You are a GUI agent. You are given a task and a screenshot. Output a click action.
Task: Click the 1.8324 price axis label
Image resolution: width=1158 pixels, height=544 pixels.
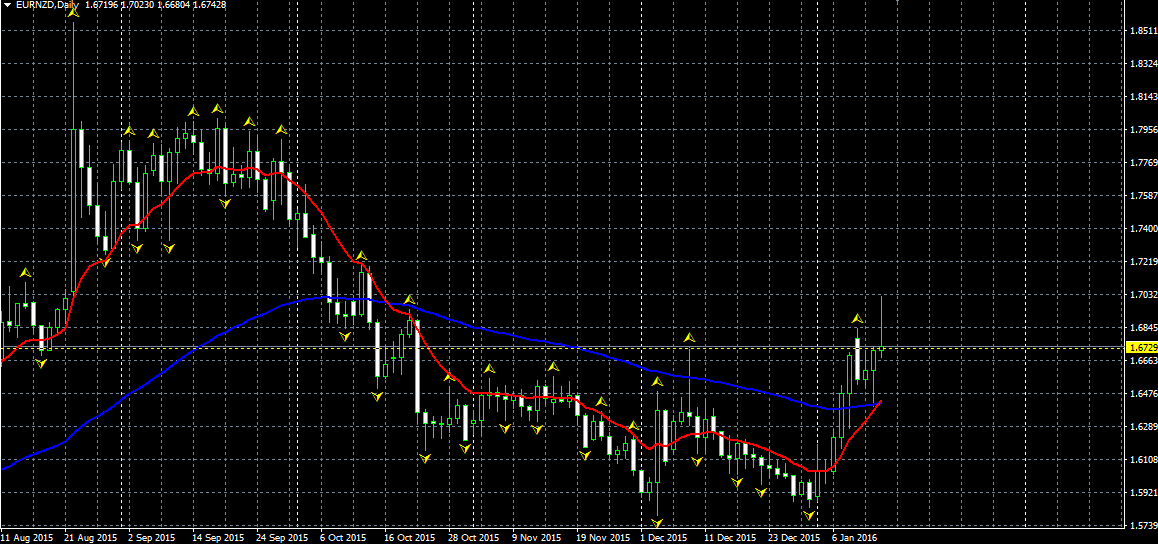pyautogui.click(x=1142, y=64)
